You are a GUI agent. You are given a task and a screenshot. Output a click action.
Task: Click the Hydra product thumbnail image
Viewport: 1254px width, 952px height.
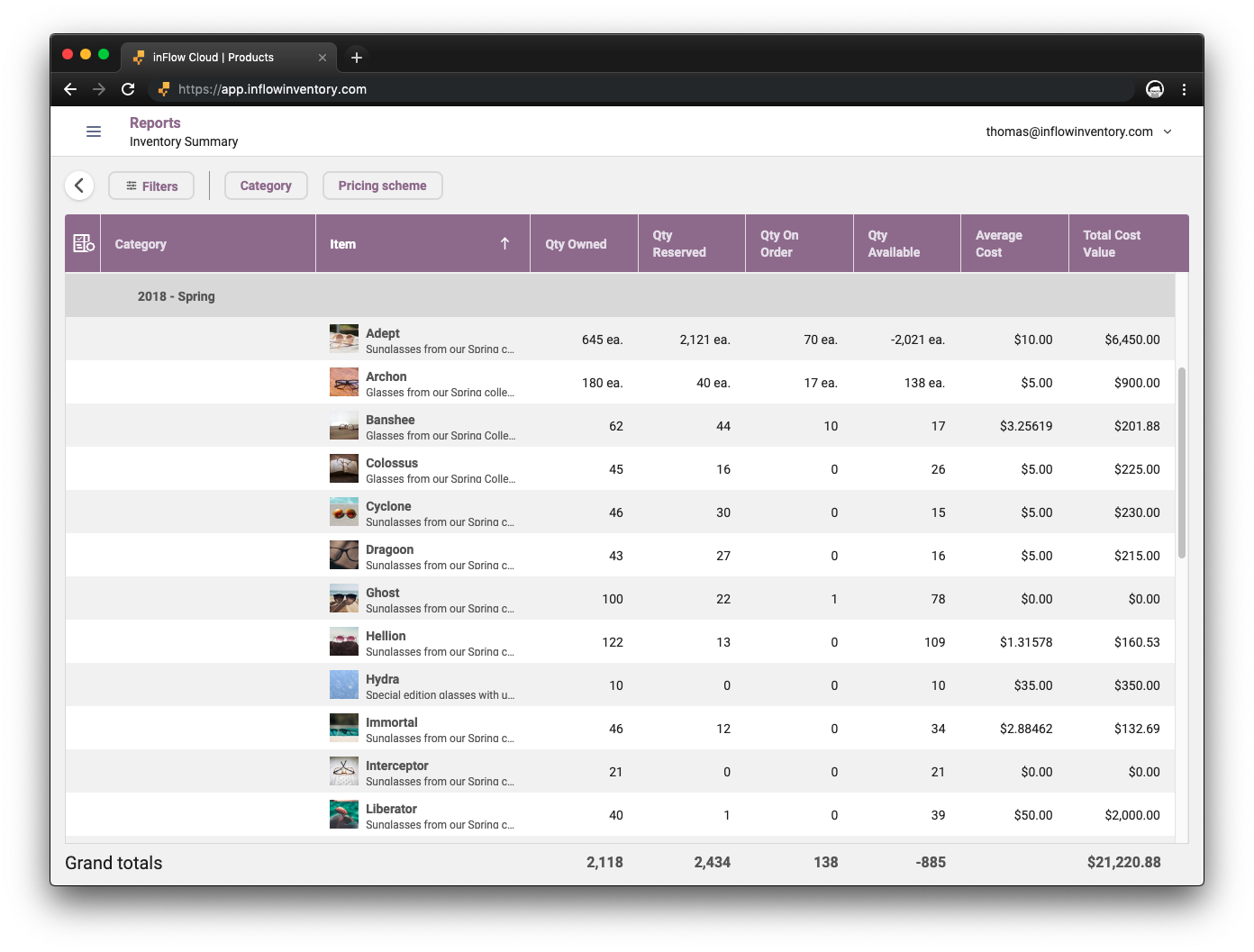pos(343,684)
